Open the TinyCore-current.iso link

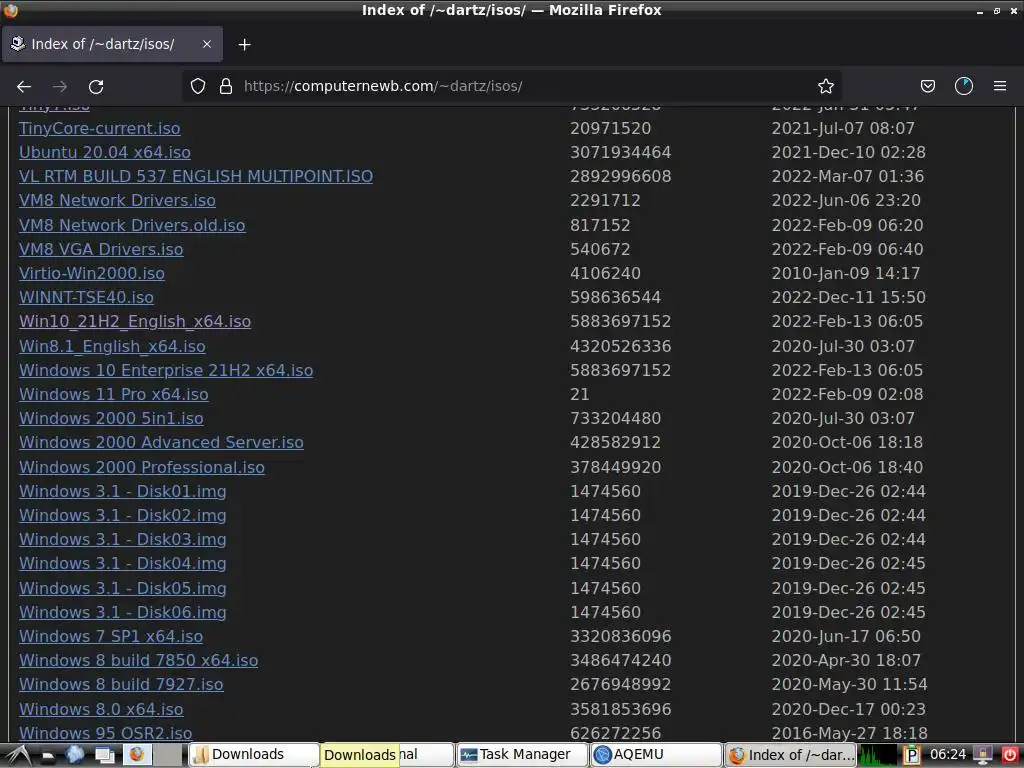pyautogui.click(x=99, y=128)
